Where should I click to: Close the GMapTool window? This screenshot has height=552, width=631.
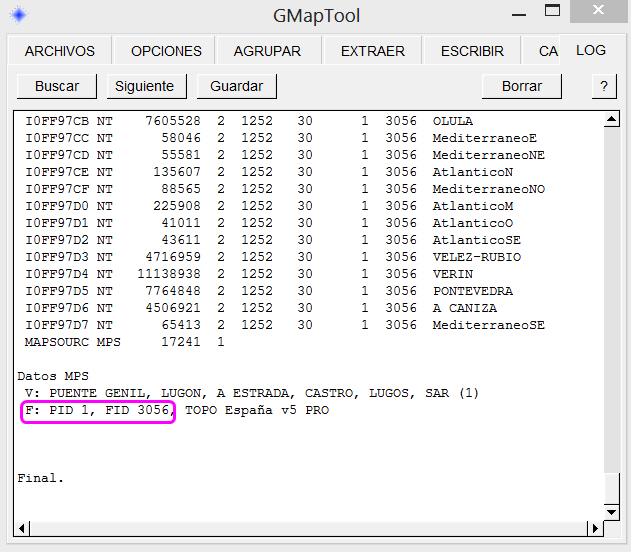point(598,11)
